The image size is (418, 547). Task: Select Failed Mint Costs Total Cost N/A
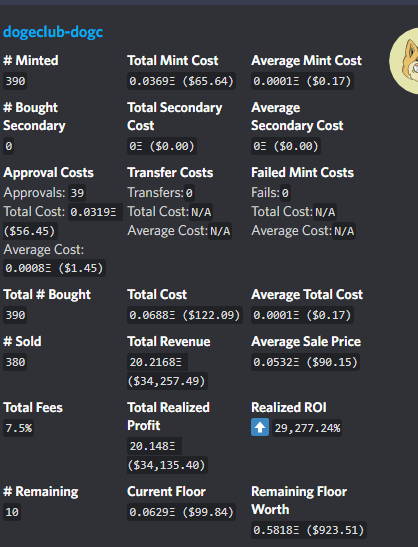coord(325,212)
